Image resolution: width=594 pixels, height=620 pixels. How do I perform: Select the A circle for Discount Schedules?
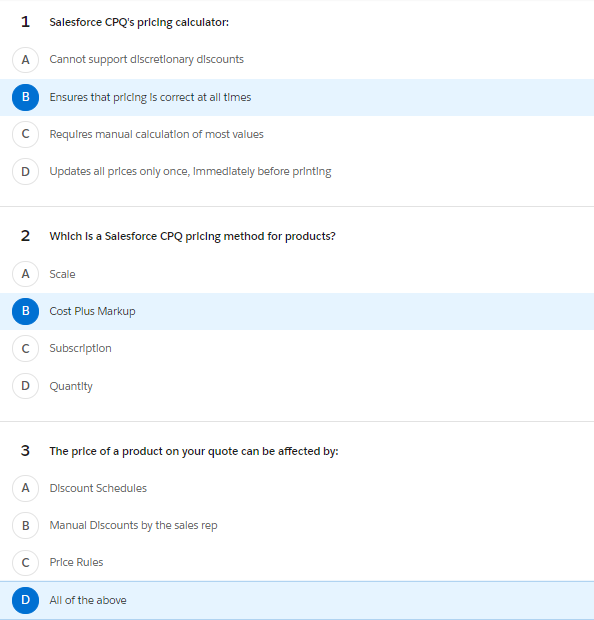(25, 488)
